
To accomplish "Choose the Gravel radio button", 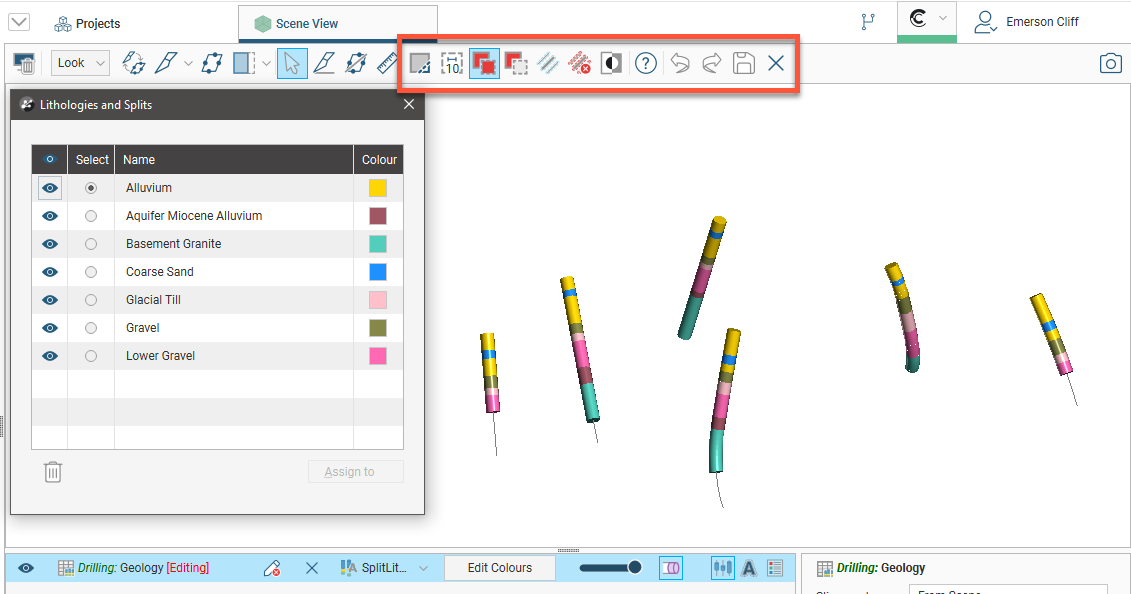I will pos(91,328).
